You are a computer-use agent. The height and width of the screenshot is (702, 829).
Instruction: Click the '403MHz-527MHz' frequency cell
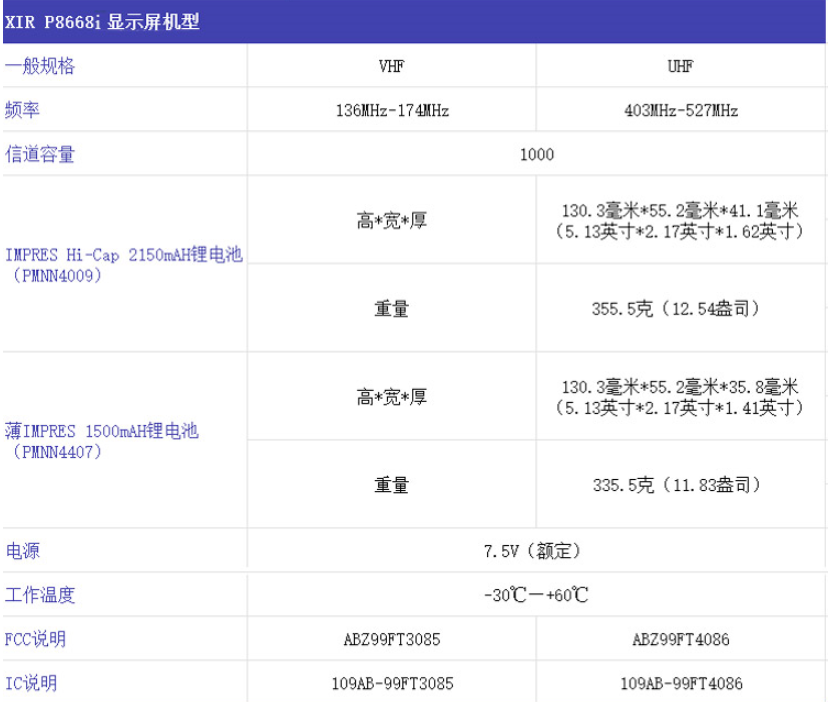tap(681, 110)
